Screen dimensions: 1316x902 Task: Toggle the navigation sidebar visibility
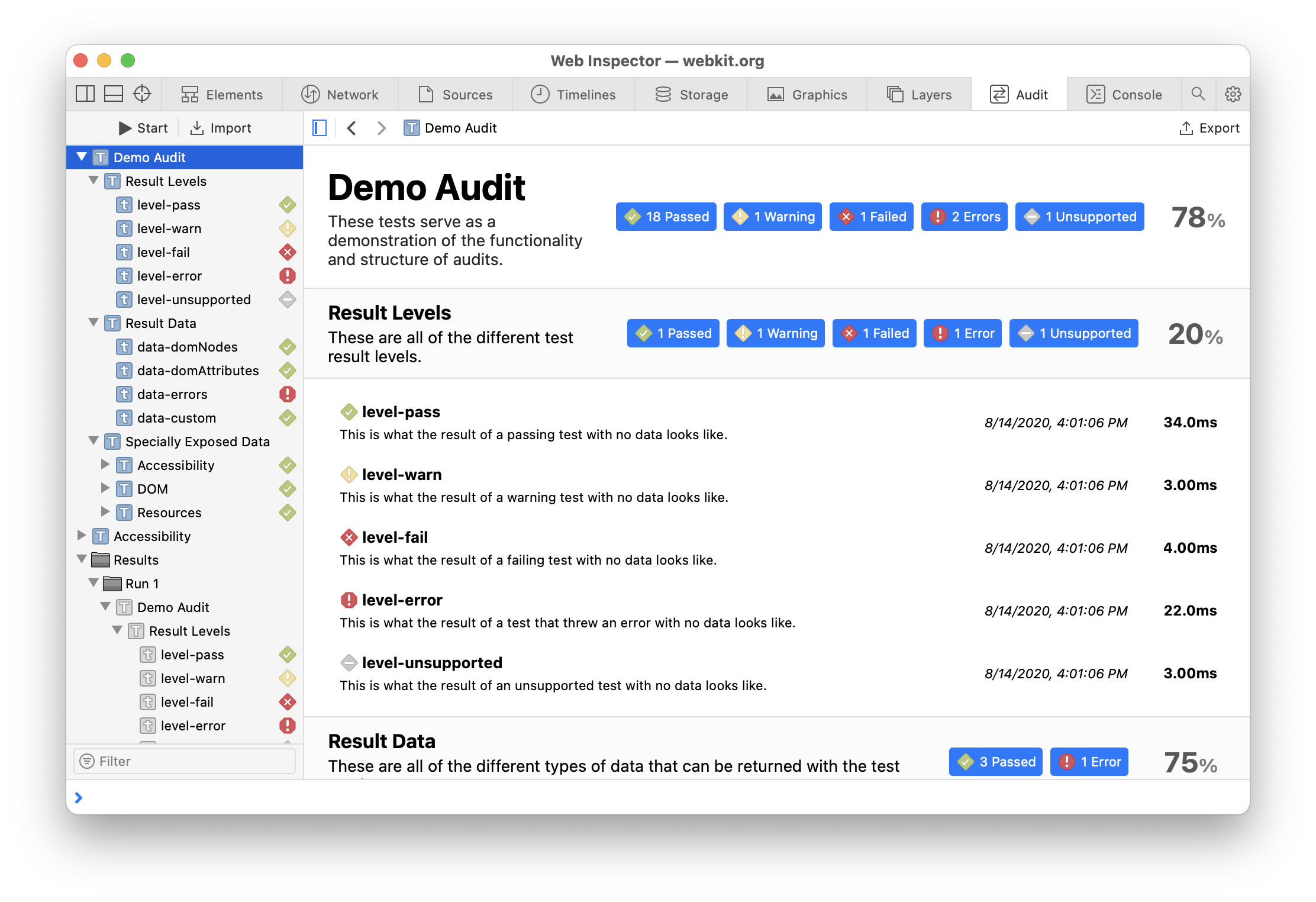tap(320, 128)
